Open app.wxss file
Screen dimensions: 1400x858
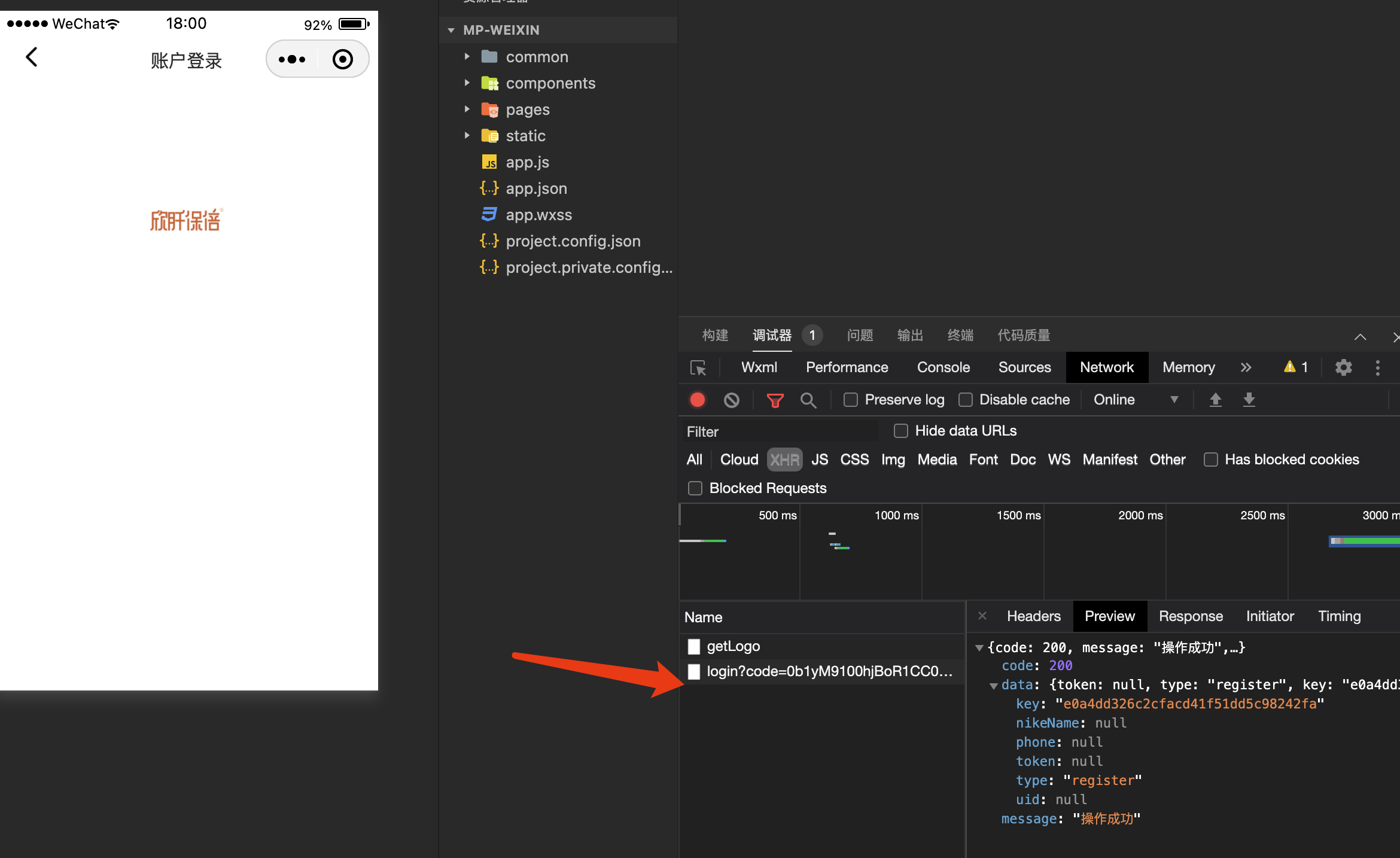tap(538, 215)
